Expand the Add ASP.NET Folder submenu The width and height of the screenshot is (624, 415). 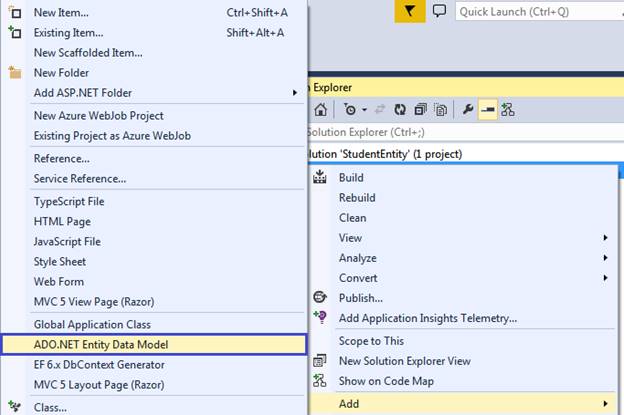(x=294, y=93)
